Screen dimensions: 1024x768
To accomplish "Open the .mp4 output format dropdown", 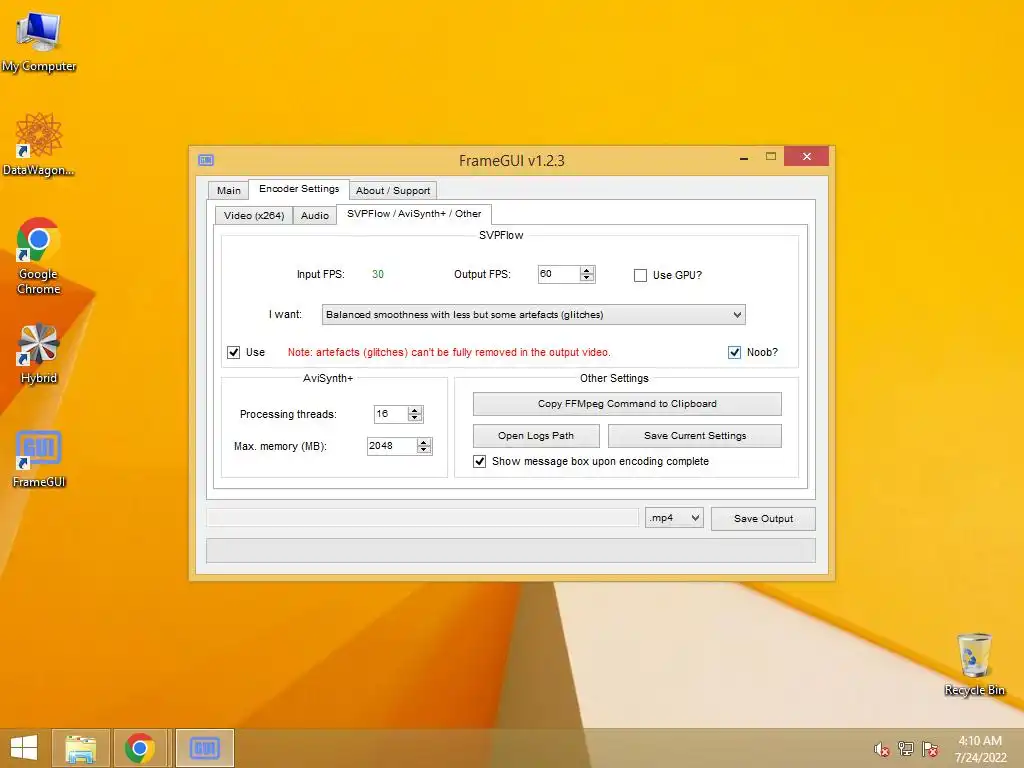I will (x=674, y=518).
